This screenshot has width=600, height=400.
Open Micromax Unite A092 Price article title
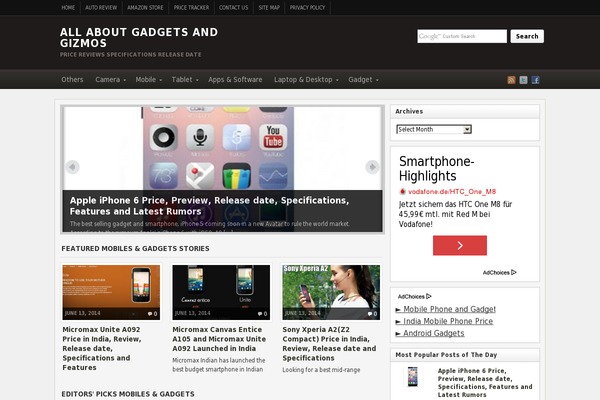pos(102,348)
